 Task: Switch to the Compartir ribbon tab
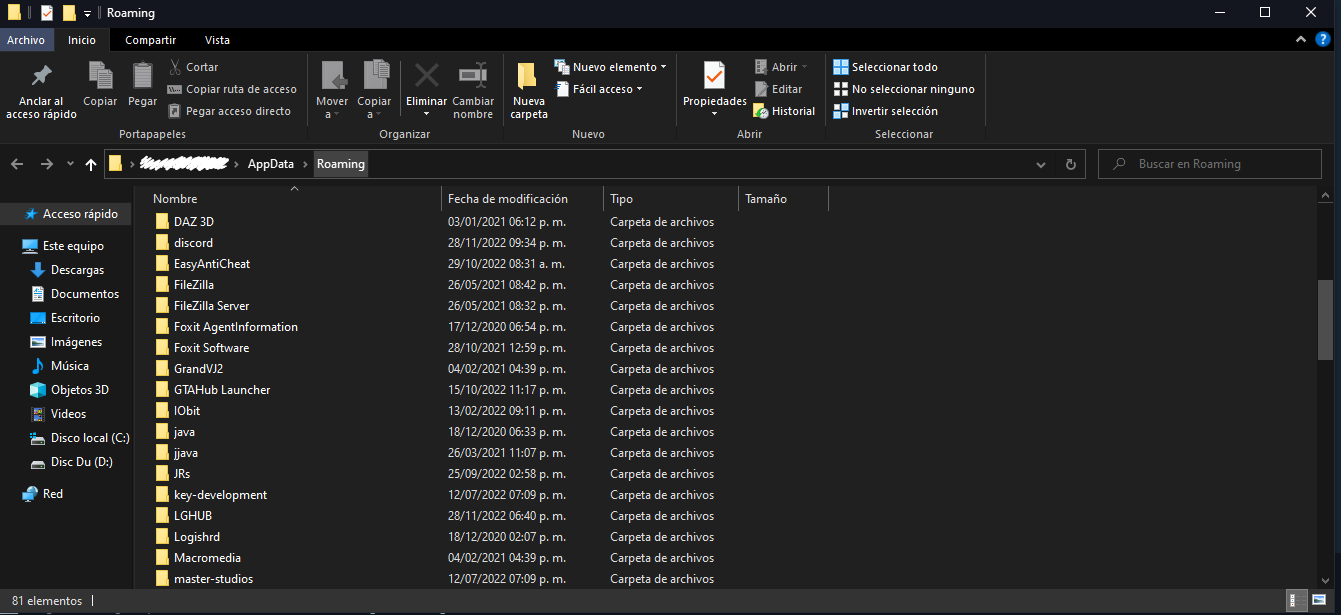[150, 40]
